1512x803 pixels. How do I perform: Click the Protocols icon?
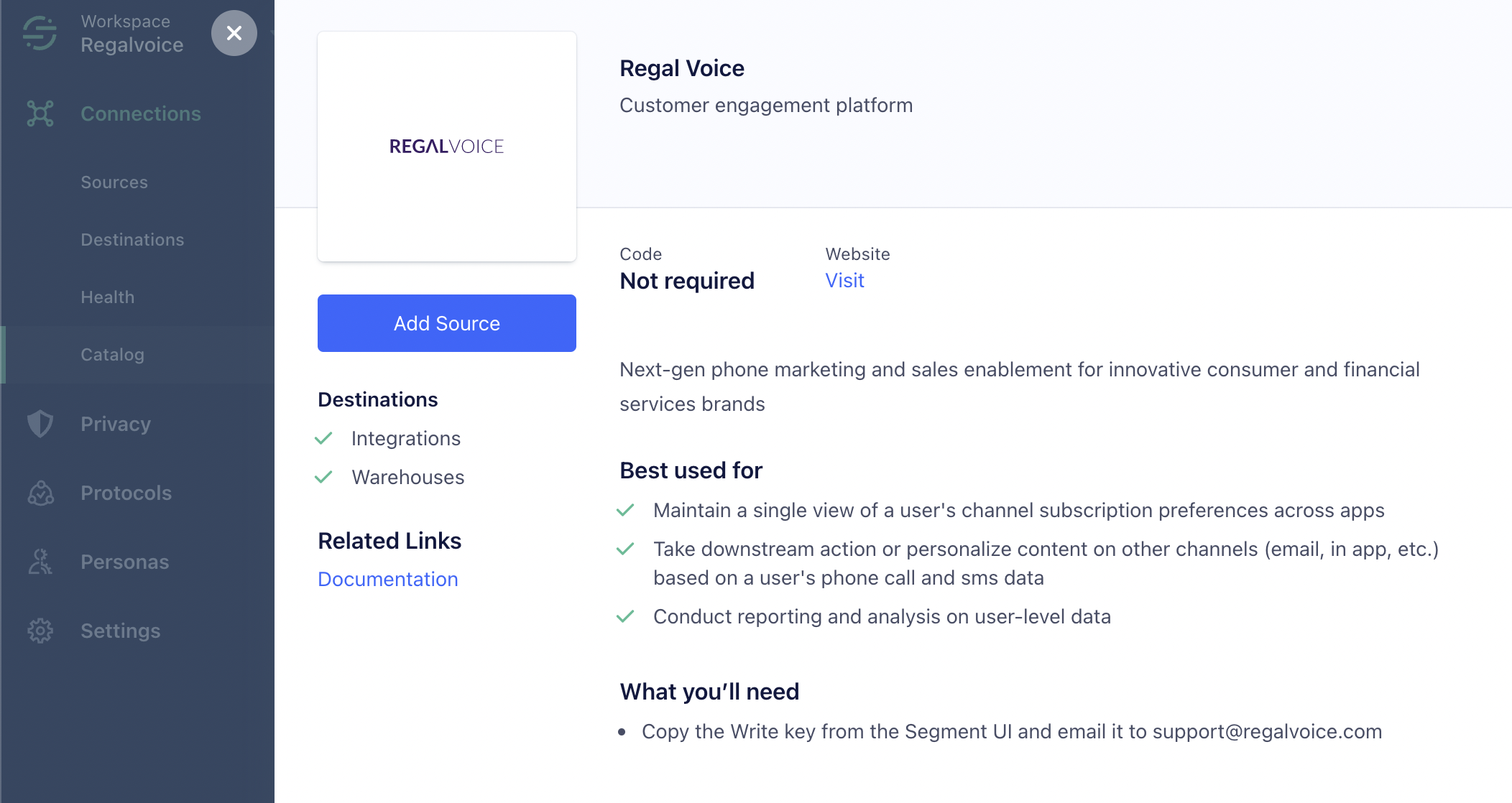coord(40,493)
